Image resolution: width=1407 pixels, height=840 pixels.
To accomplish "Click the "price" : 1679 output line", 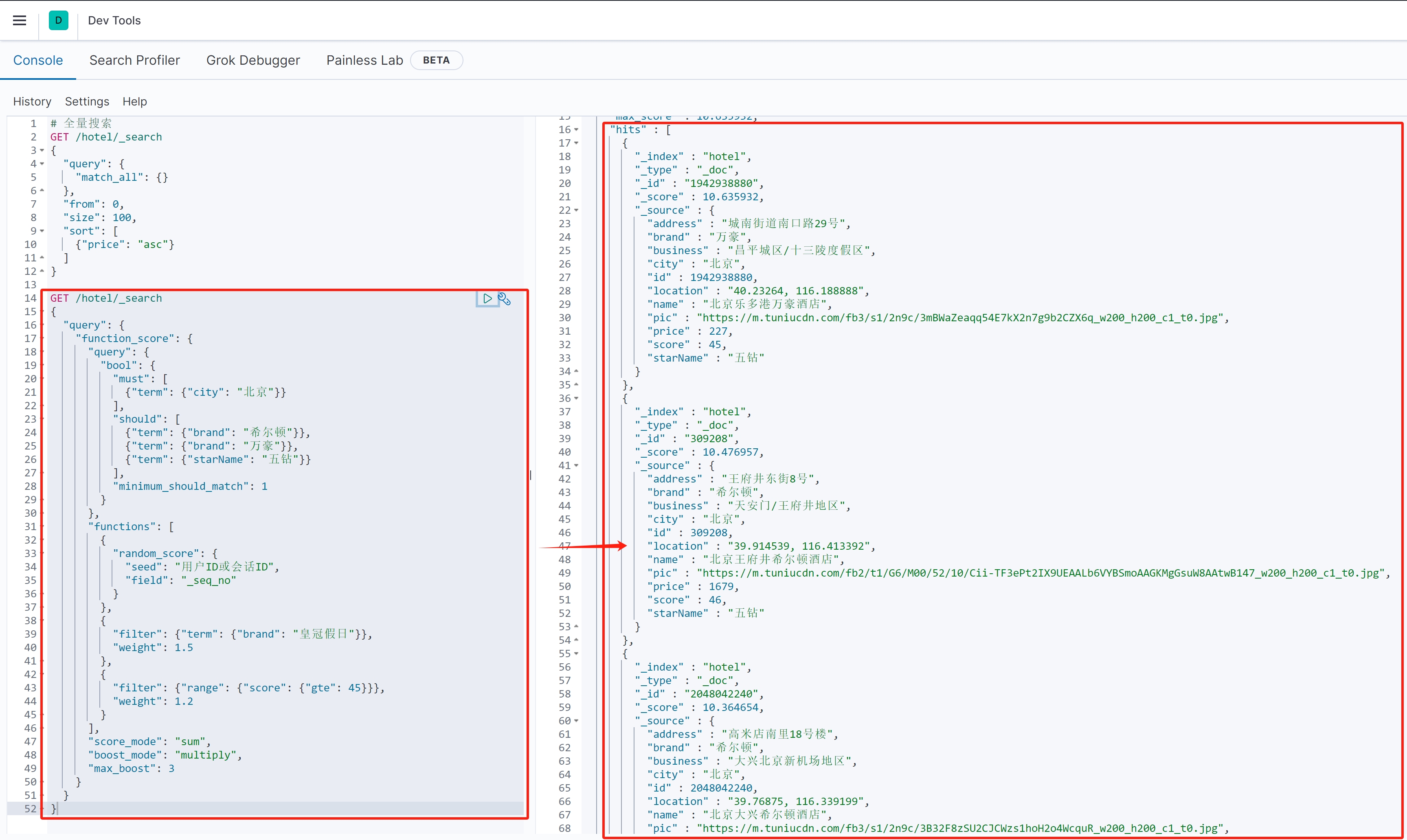I will (693, 586).
